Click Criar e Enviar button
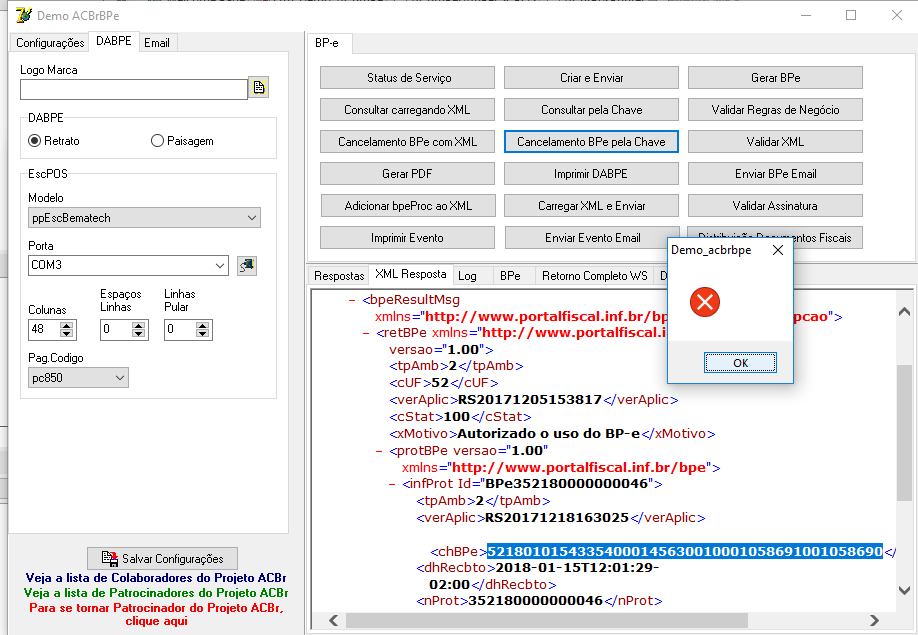This screenshot has width=918, height=635. pos(591,78)
